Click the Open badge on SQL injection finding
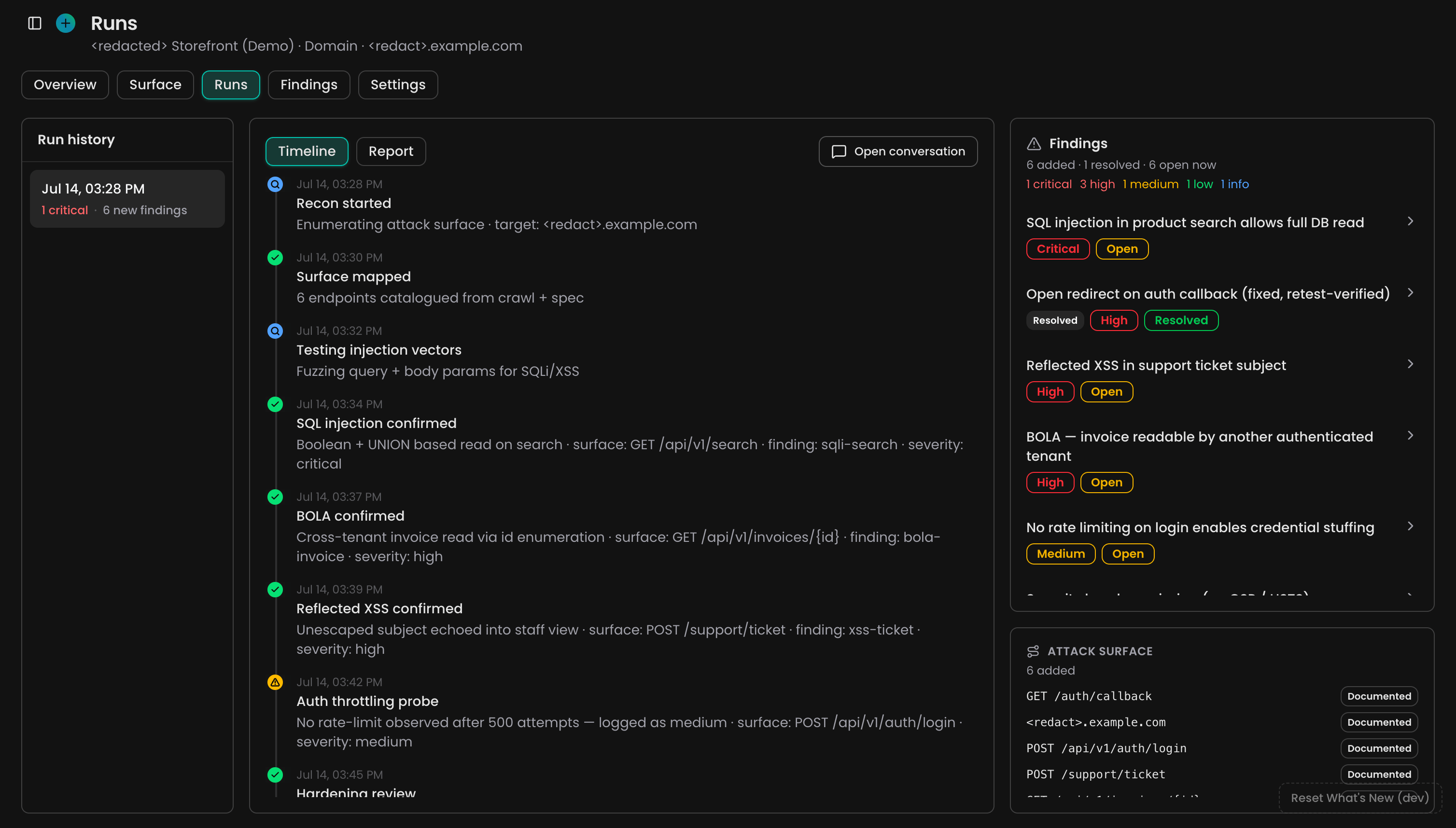 pyautogui.click(x=1122, y=249)
